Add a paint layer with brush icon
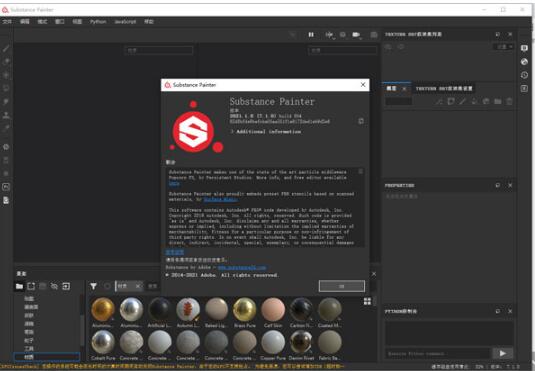 point(462,101)
